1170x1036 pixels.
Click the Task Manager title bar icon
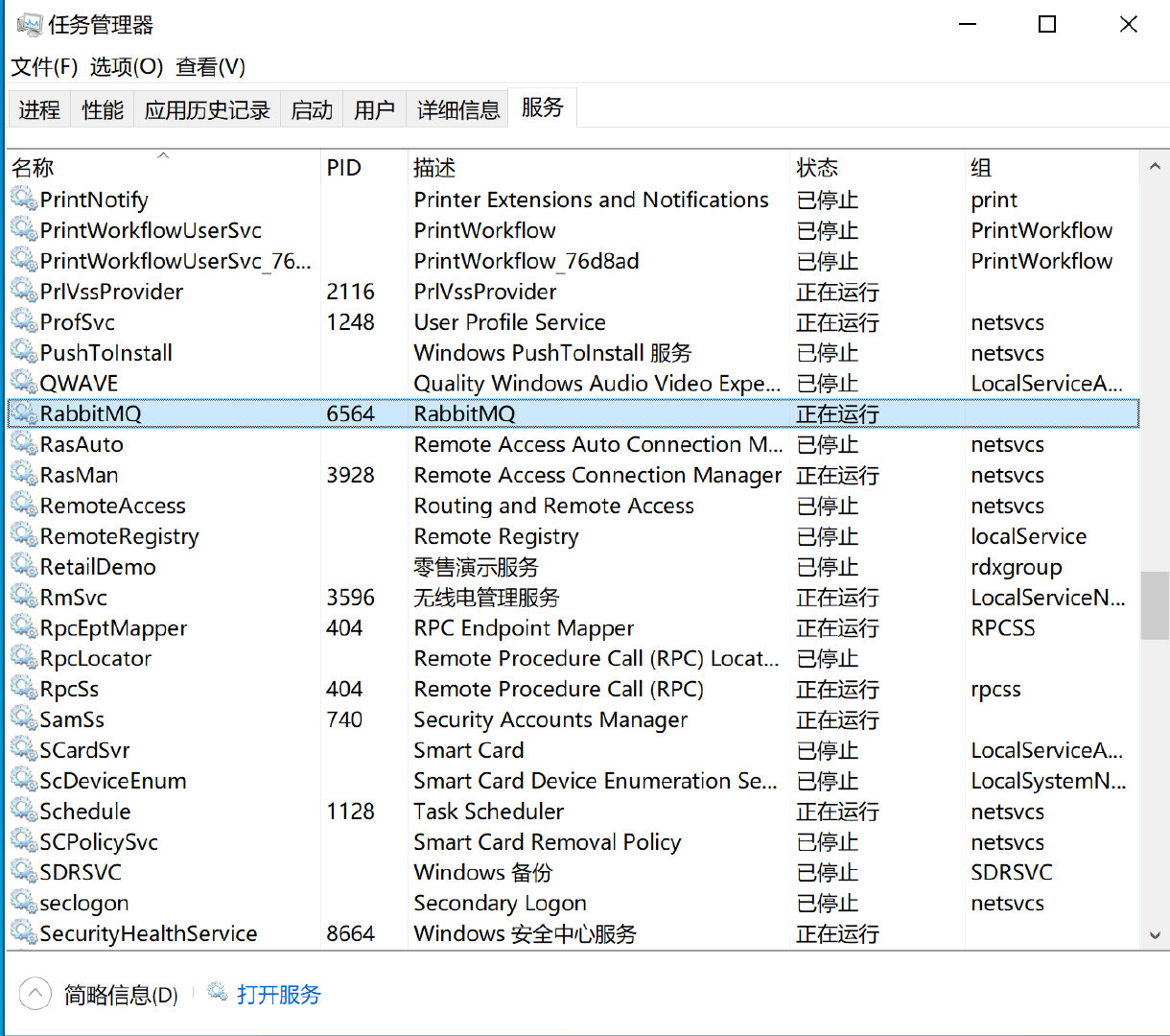tap(30, 24)
